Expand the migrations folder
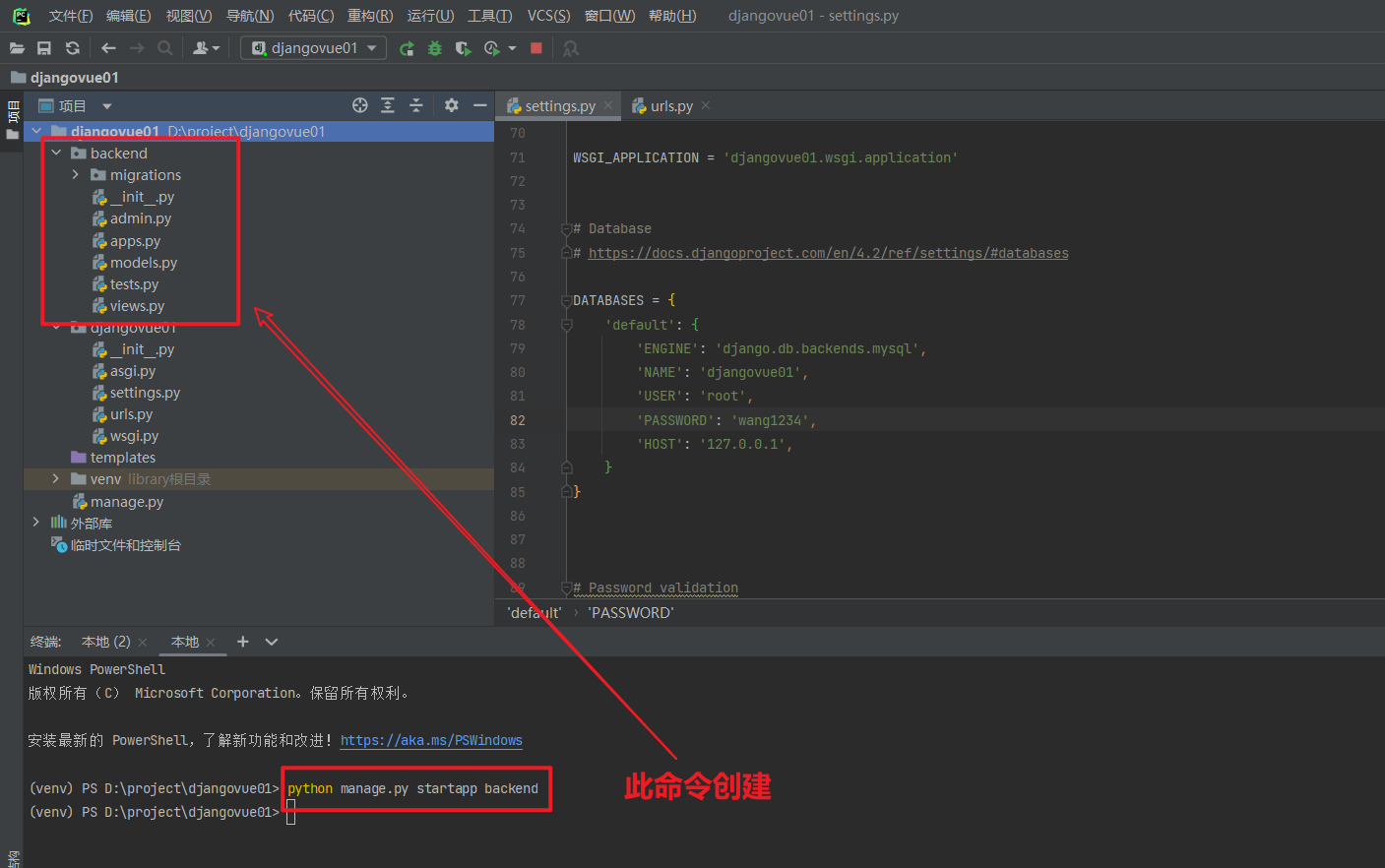 pos(76,174)
